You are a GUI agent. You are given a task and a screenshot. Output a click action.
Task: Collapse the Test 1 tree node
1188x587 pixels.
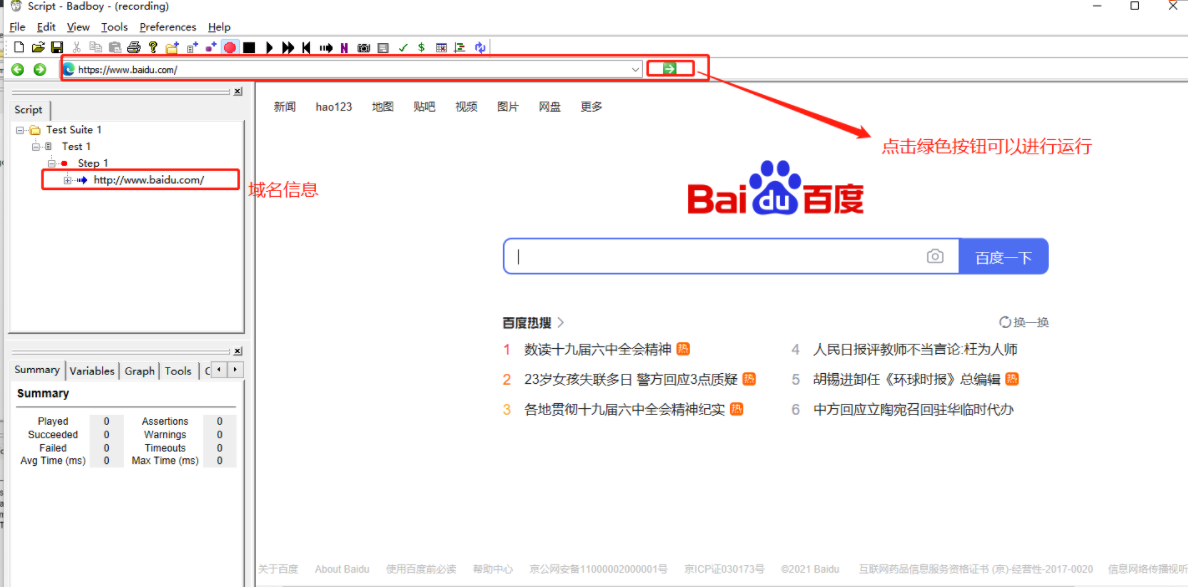(x=36, y=146)
